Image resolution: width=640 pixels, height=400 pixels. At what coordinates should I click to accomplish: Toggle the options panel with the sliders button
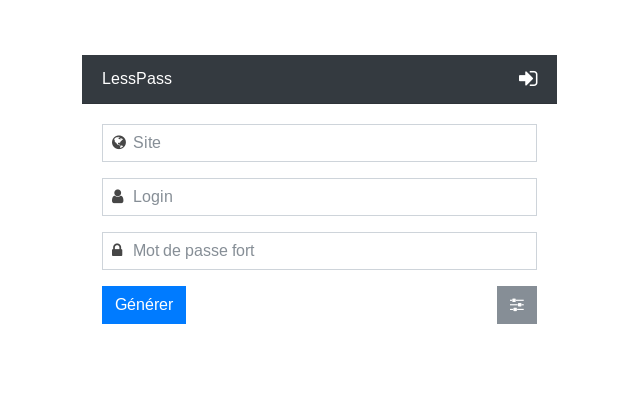pos(517,305)
